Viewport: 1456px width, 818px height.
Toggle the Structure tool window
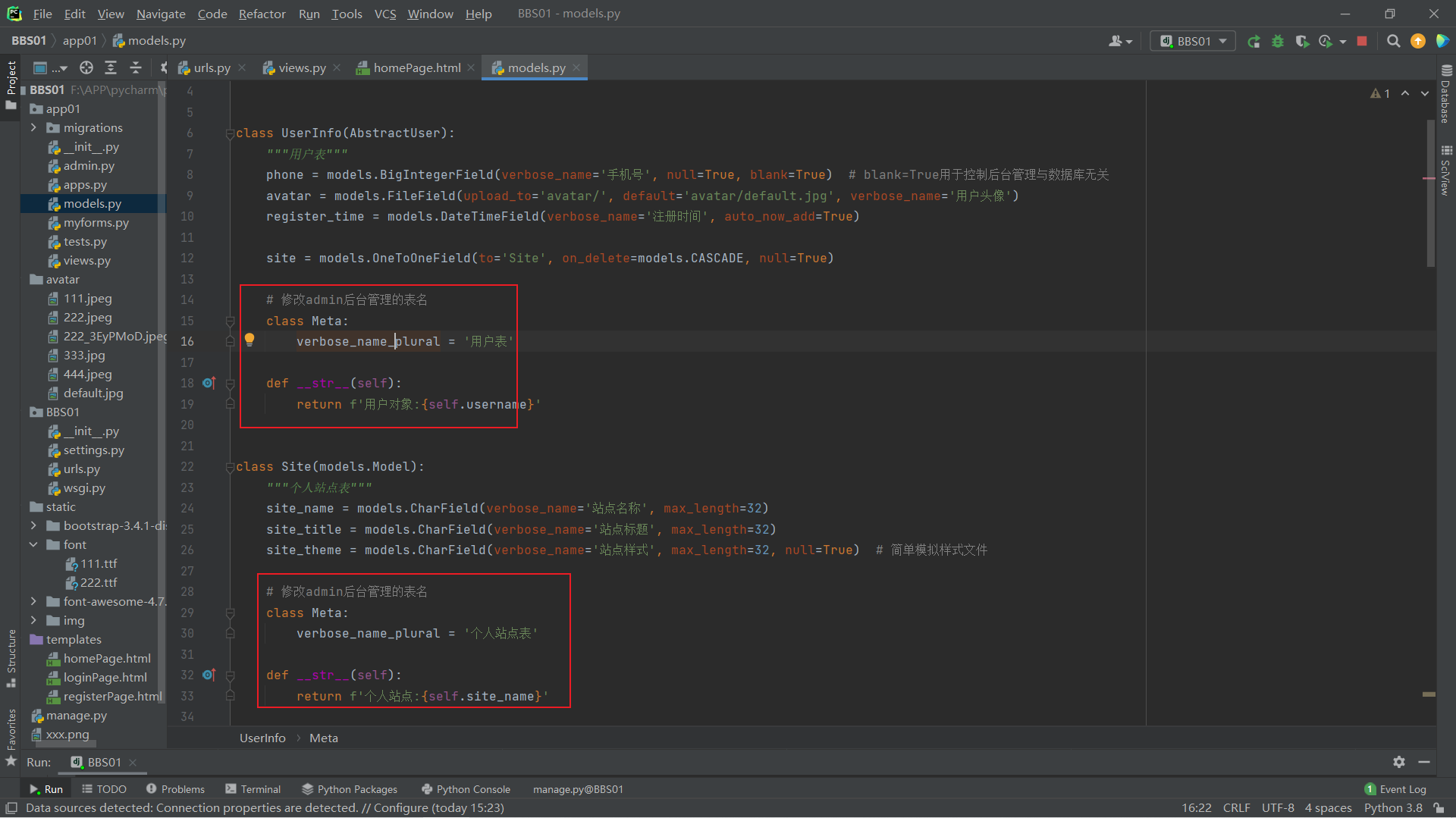[11, 656]
